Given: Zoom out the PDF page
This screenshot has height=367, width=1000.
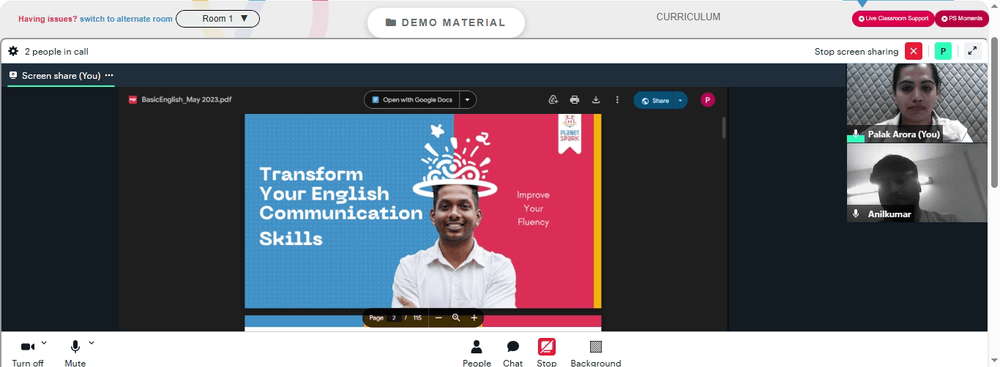Looking at the screenshot, I should click(438, 317).
